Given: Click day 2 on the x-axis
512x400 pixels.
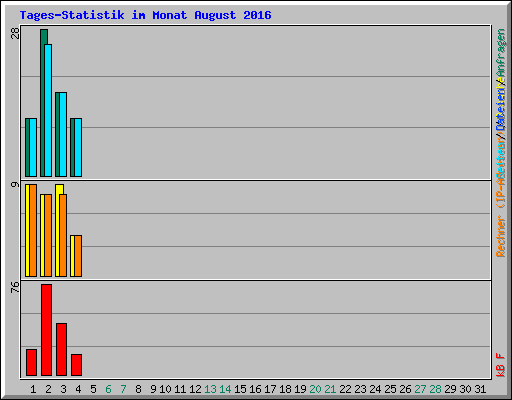Looking at the screenshot, I should (48, 389).
